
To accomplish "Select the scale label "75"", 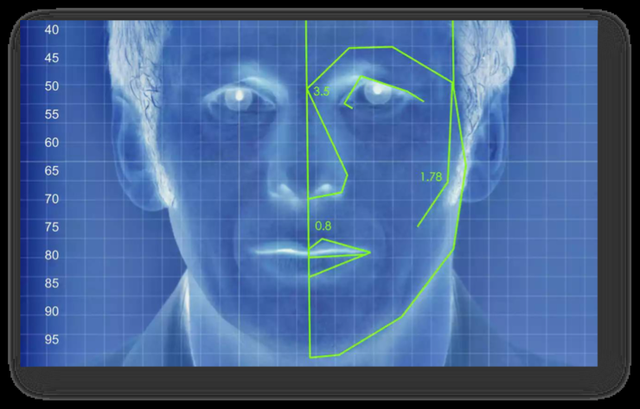I will 52,227.
